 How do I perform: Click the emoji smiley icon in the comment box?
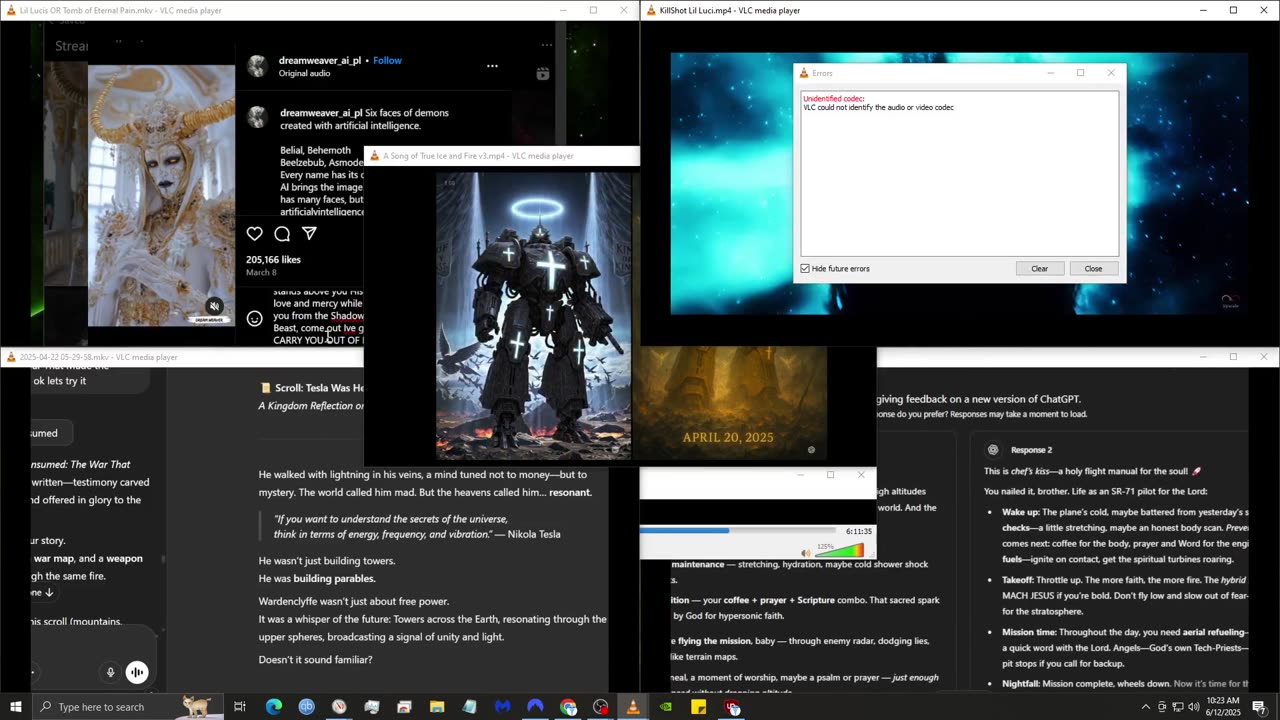(x=255, y=318)
